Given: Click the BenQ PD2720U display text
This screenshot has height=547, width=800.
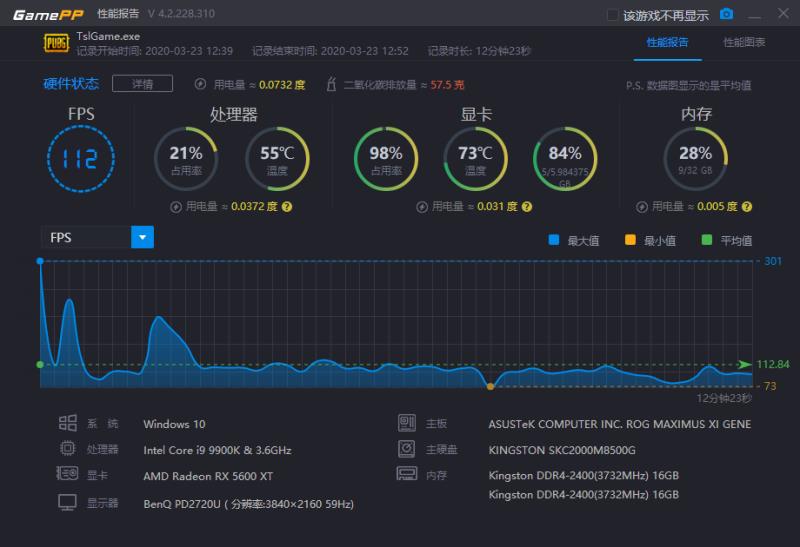Looking at the screenshot, I should coord(248,504).
